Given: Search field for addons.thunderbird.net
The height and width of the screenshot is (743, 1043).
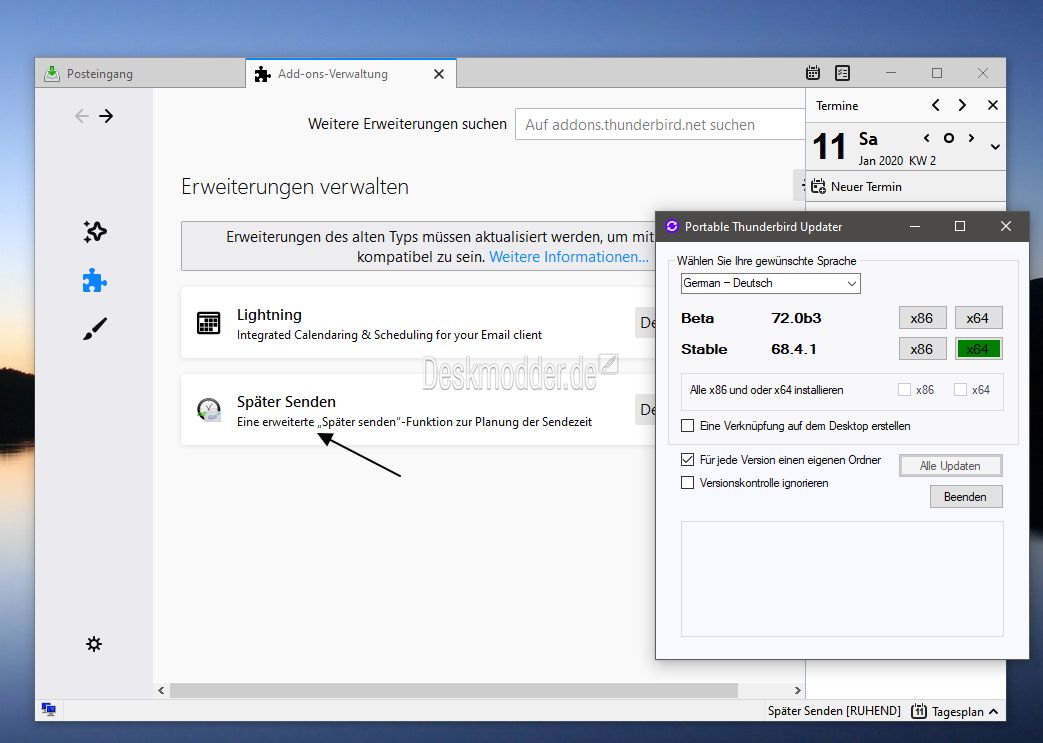Looking at the screenshot, I should click(x=660, y=124).
